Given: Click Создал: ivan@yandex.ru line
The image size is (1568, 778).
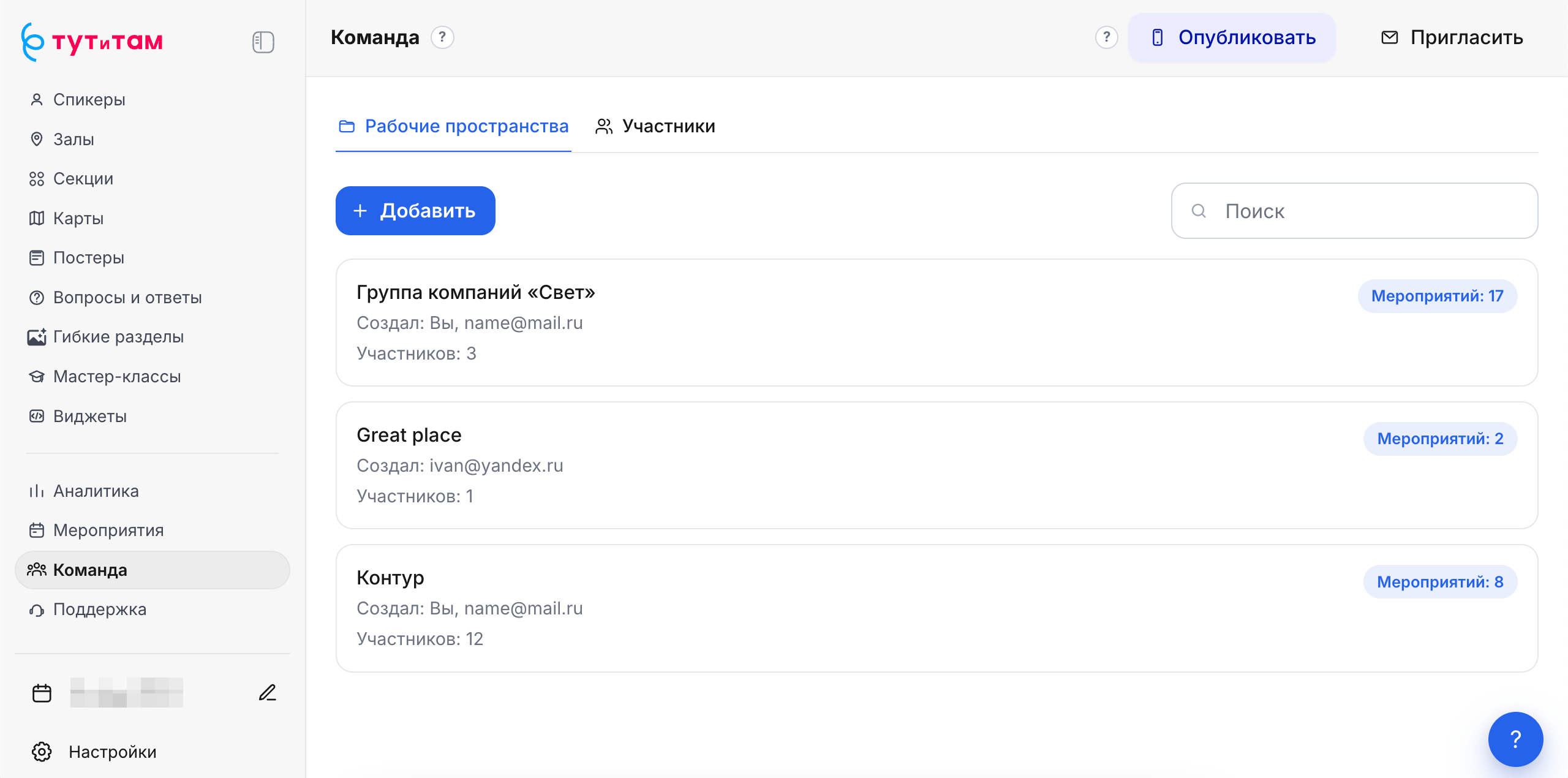Looking at the screenshot, I should coord(460,466).
